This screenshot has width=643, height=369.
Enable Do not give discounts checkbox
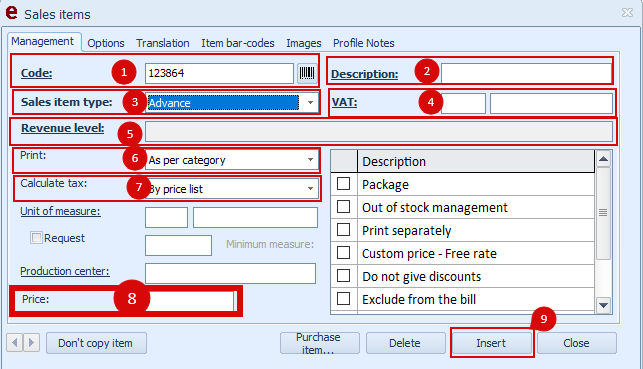343,275
